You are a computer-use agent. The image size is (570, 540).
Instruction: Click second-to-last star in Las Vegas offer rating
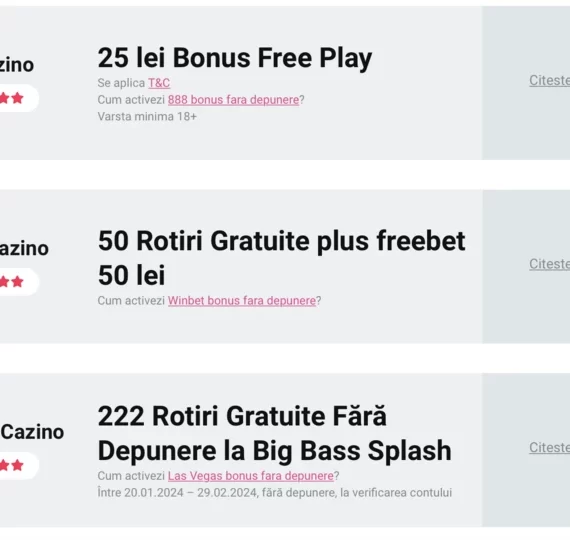[4, 465]
